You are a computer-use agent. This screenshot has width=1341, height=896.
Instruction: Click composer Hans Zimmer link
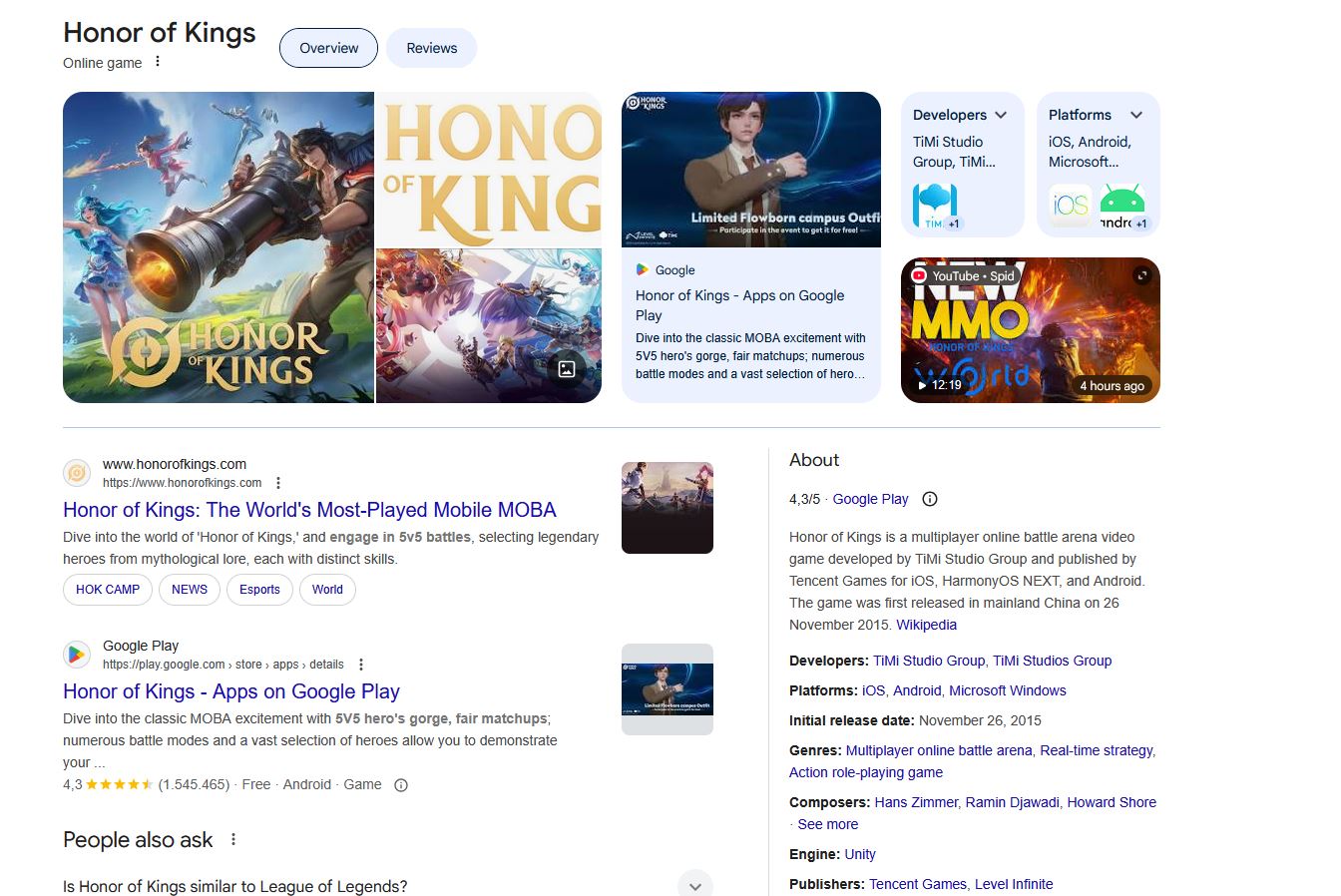click(916, 802)
